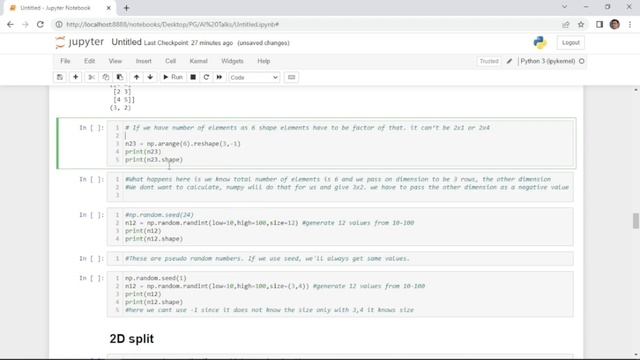Open the cell type Code dropdown
The height and width of the screenshot is (360, 640).
(x=254, y=78)
